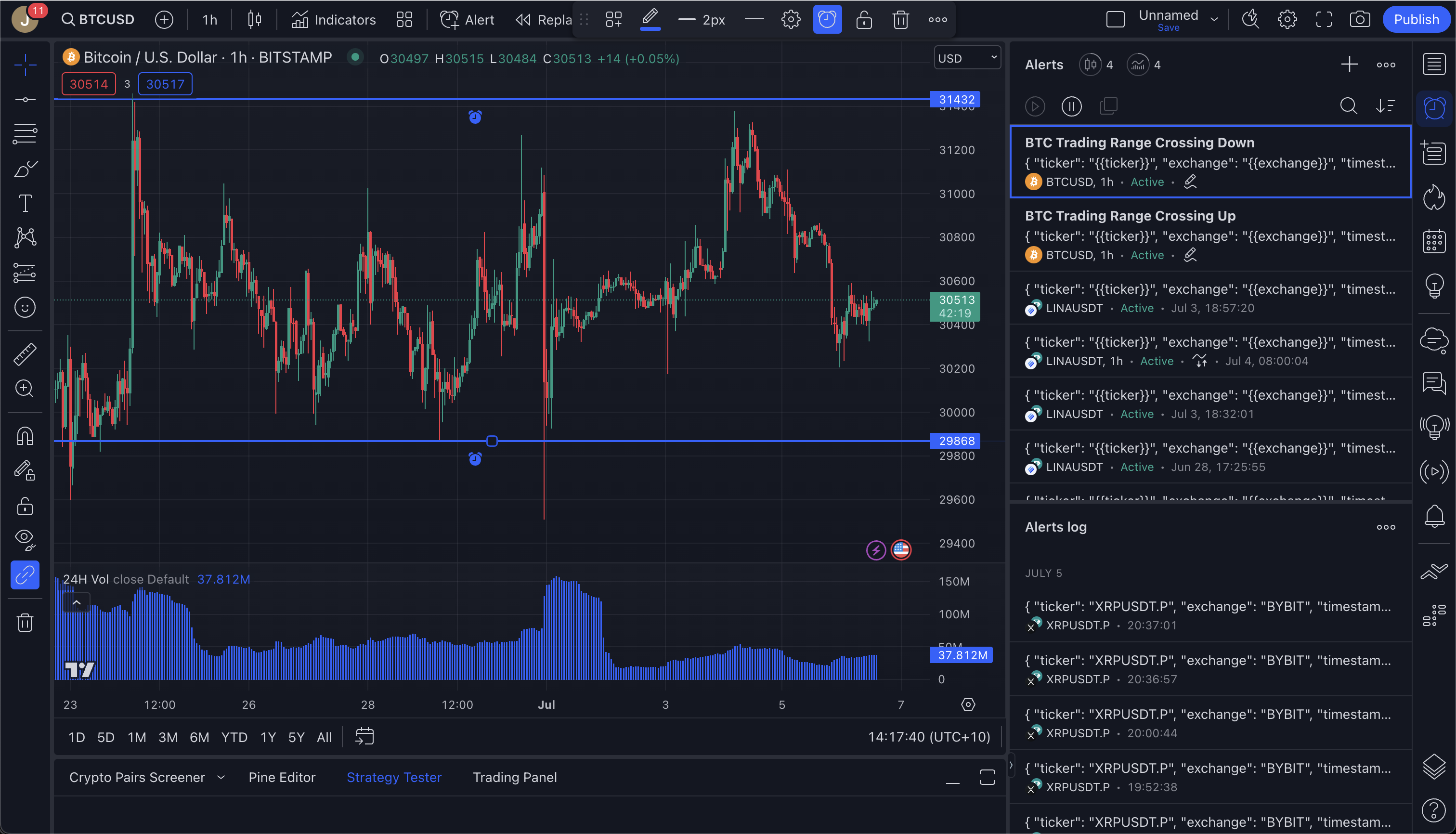The height and width of the screenshot is (834, 1456).
Task: Open the Pine Editor tab
Action: point(282,777)
